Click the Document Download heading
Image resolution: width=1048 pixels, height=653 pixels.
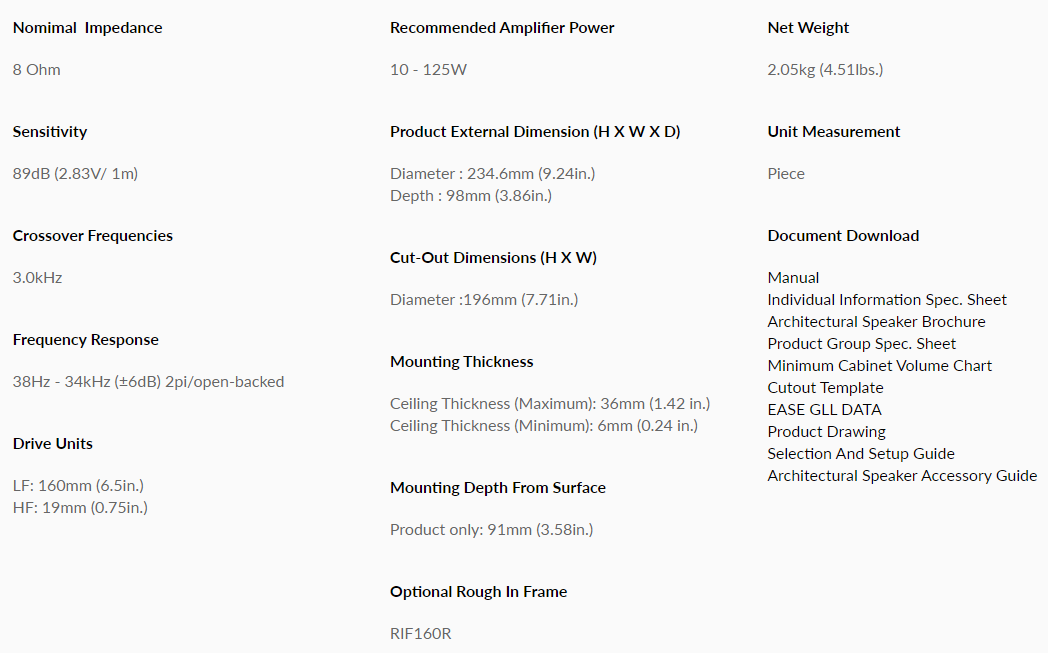tap(843, 236)
